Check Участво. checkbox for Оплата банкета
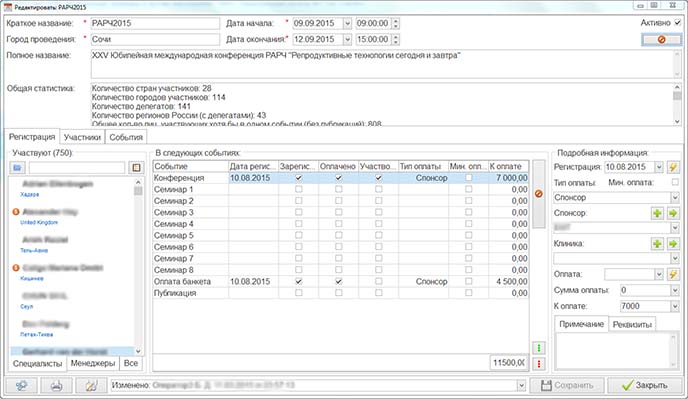 [378, 281]
